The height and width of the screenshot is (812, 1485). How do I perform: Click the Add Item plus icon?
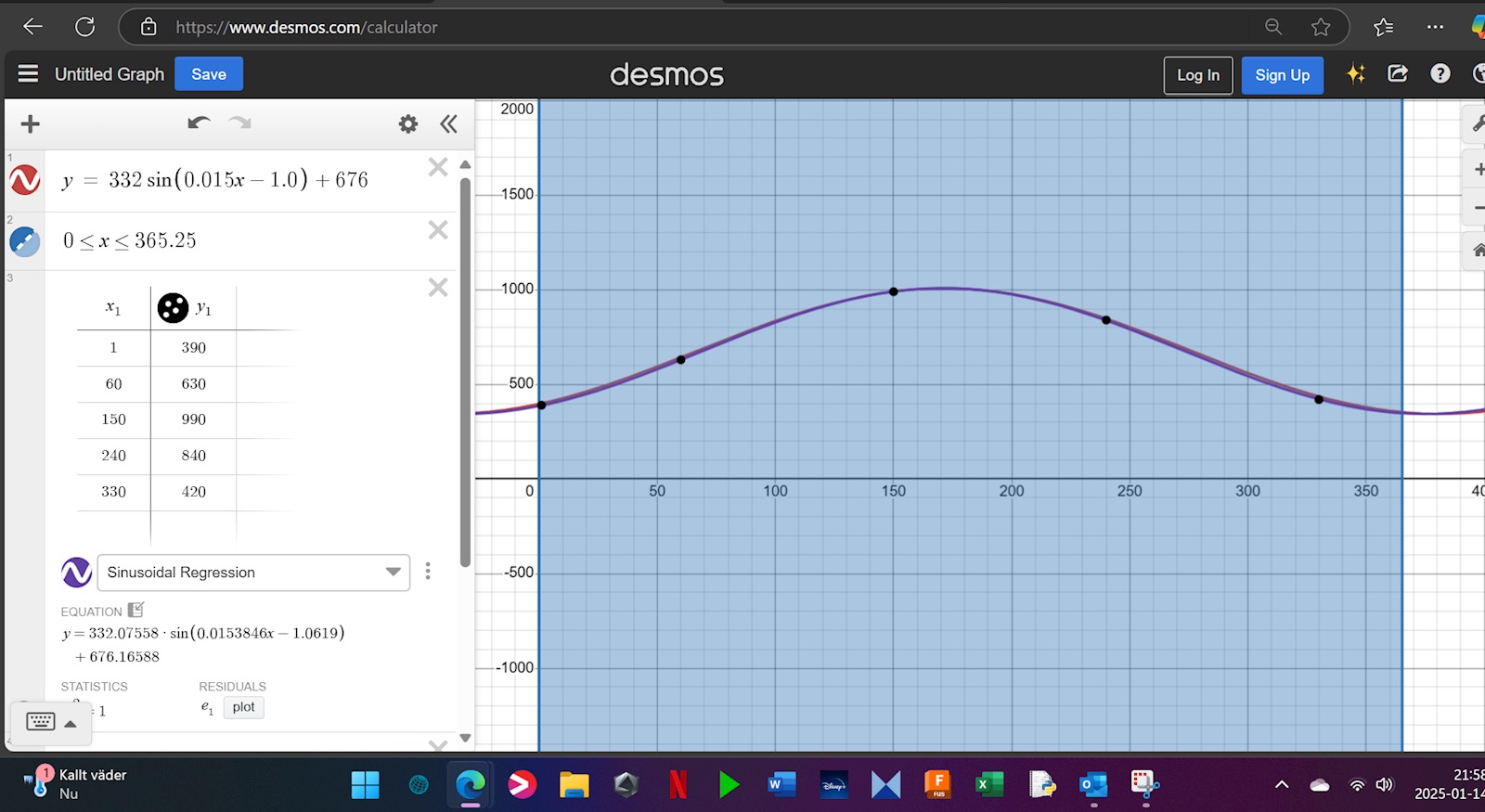point(30,124)
